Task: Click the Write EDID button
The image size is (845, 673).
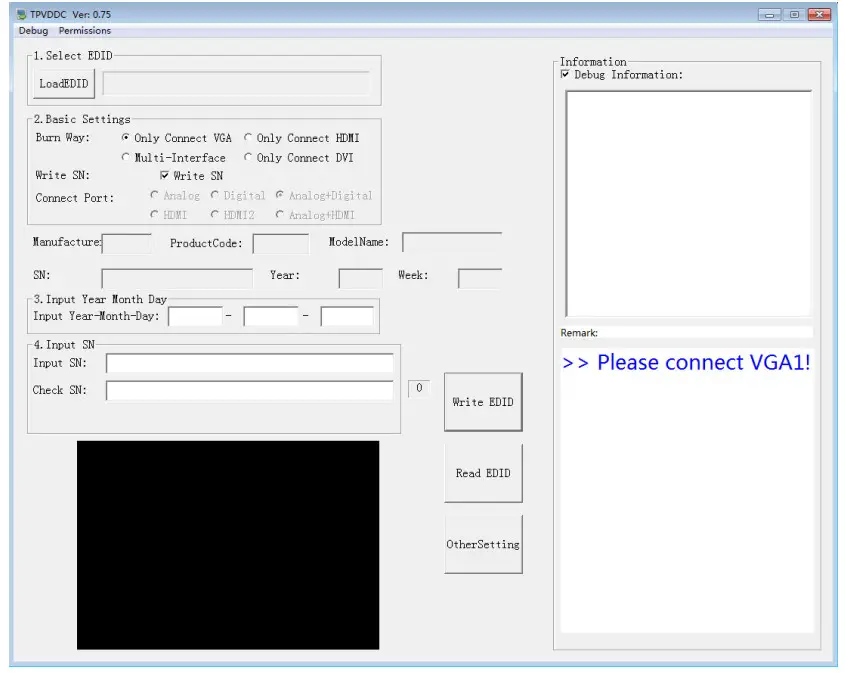Action: point(483,401)
